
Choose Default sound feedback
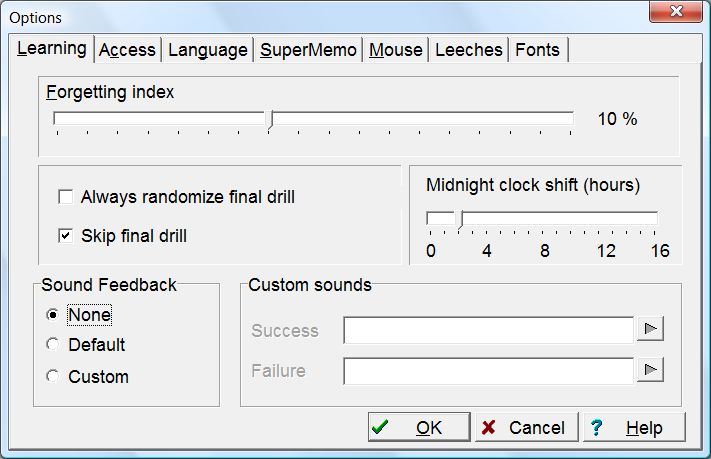point(53,345)
